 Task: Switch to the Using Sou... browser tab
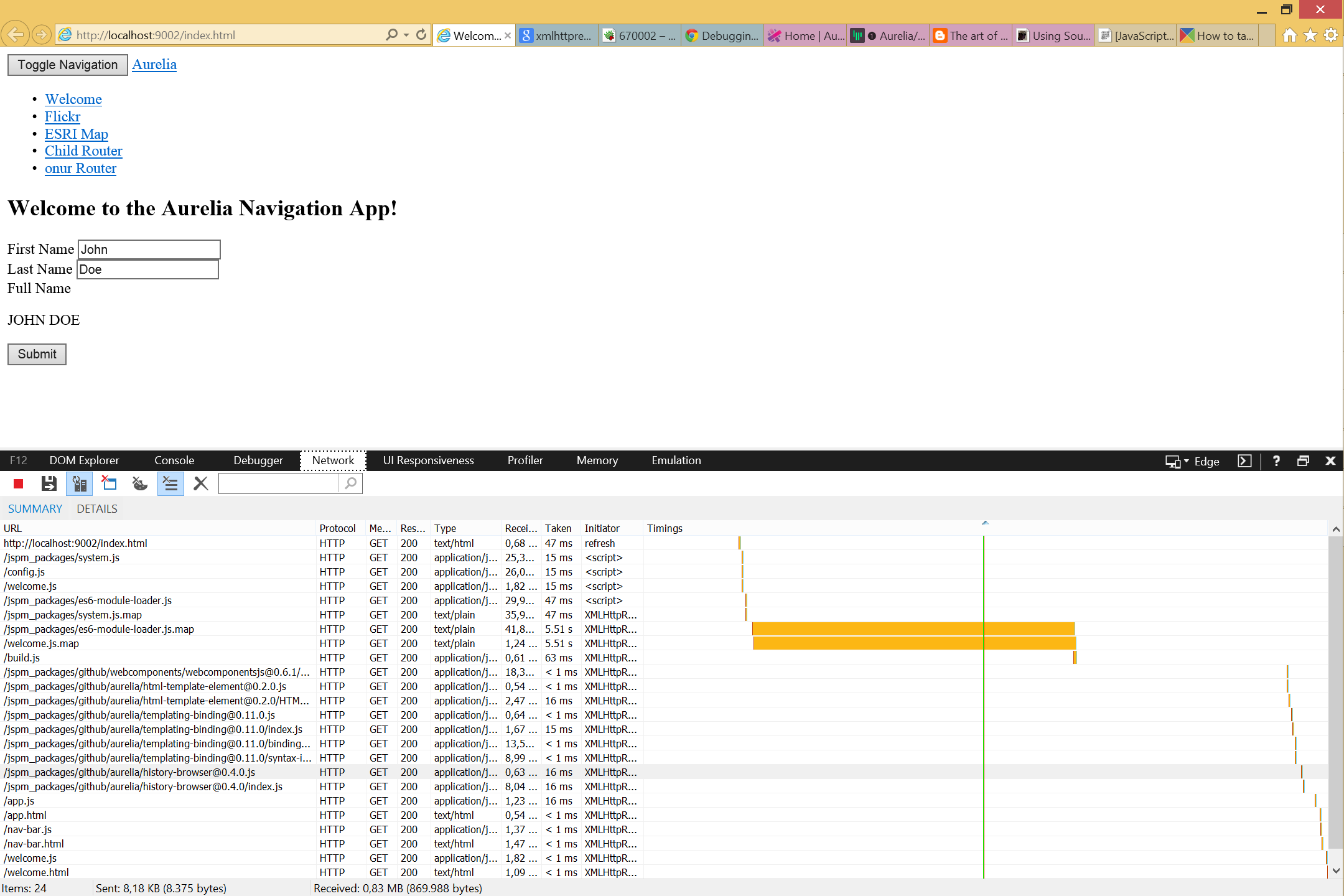1053,35
